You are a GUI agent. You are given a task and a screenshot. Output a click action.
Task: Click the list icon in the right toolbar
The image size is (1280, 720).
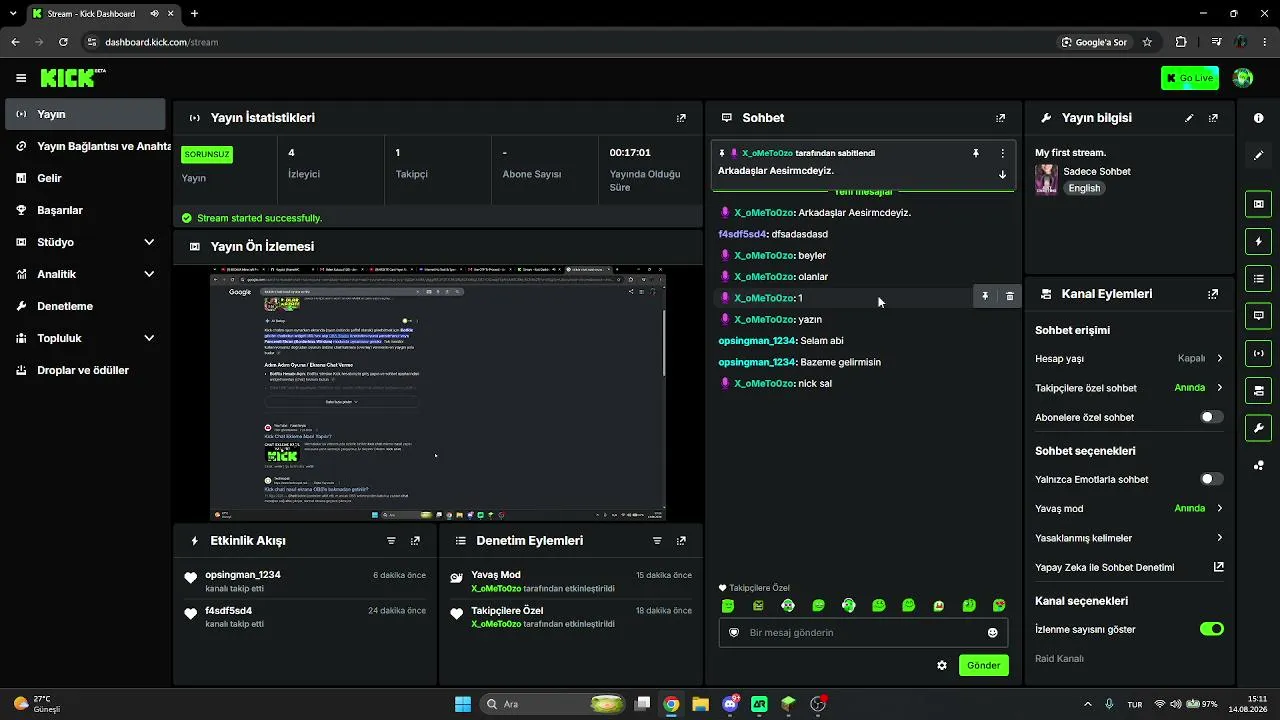click(x=1259, y=278)
